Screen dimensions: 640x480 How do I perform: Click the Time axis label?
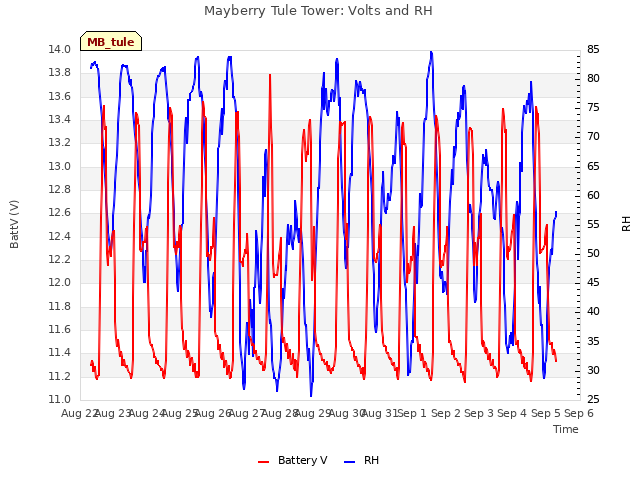tap(566, 429)
